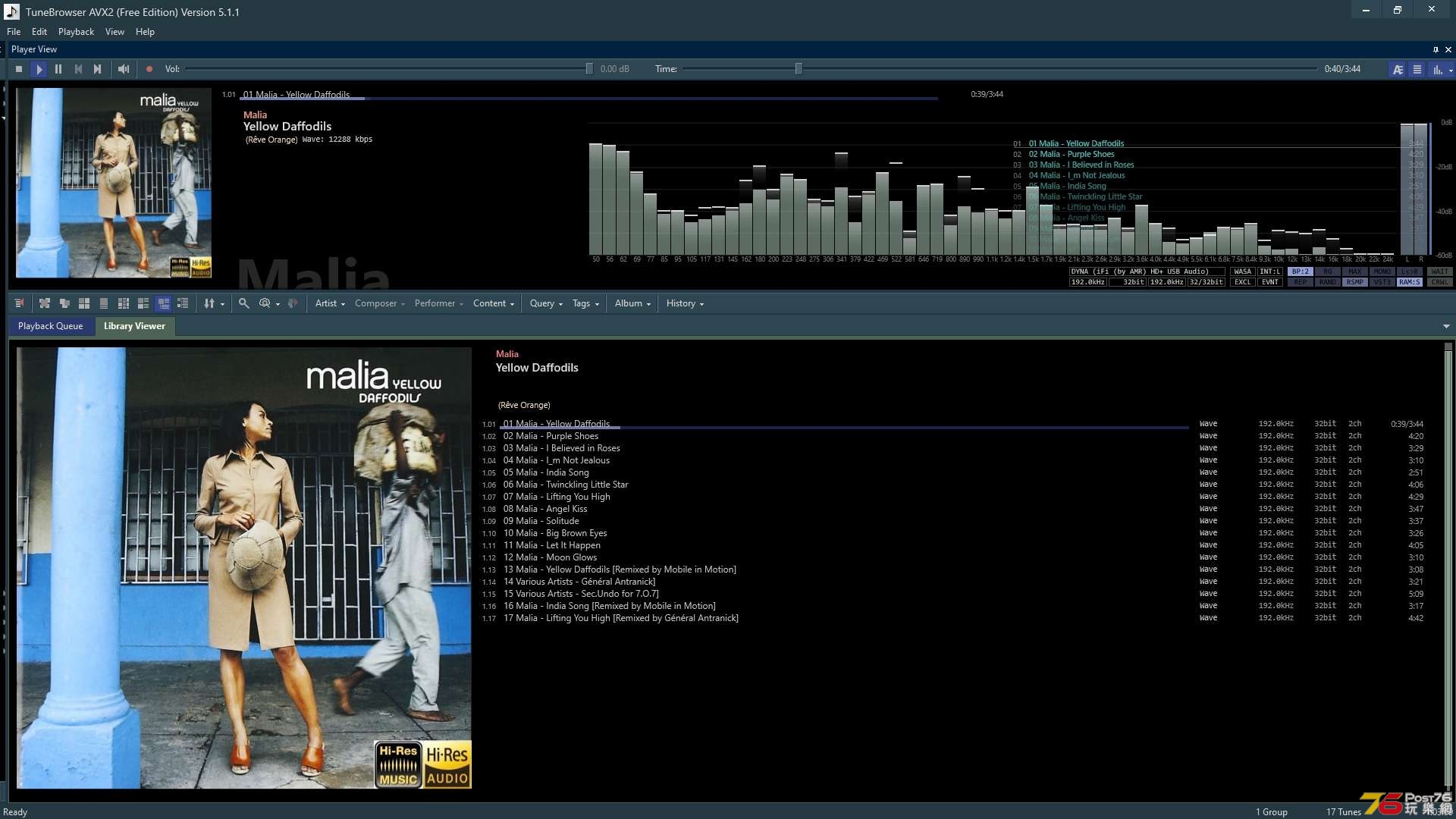Screen dimensions: 1456x819
Task: Skip to the previous track
Action: click(78, 69)
